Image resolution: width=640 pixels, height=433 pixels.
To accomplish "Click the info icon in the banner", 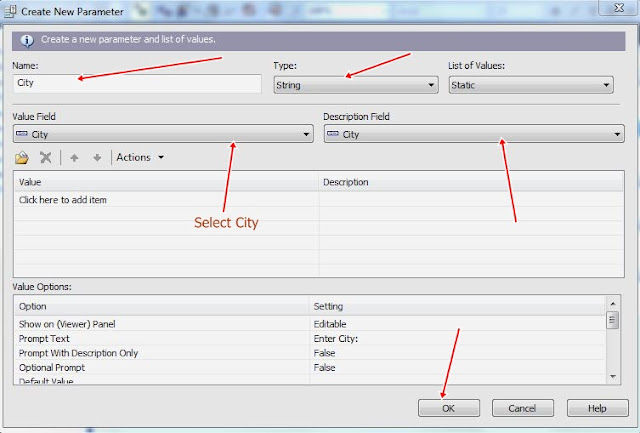I will pyautogui.click(x=27, y=40).
